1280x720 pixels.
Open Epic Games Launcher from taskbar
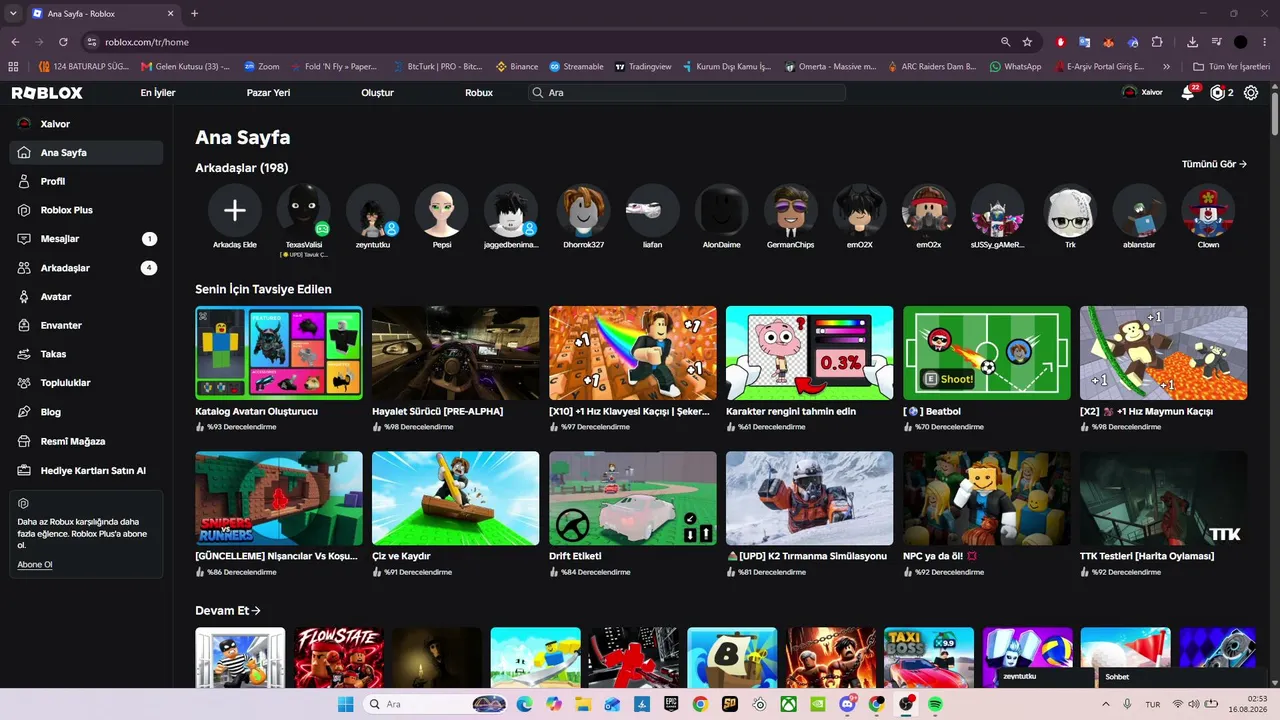[671, 704]
